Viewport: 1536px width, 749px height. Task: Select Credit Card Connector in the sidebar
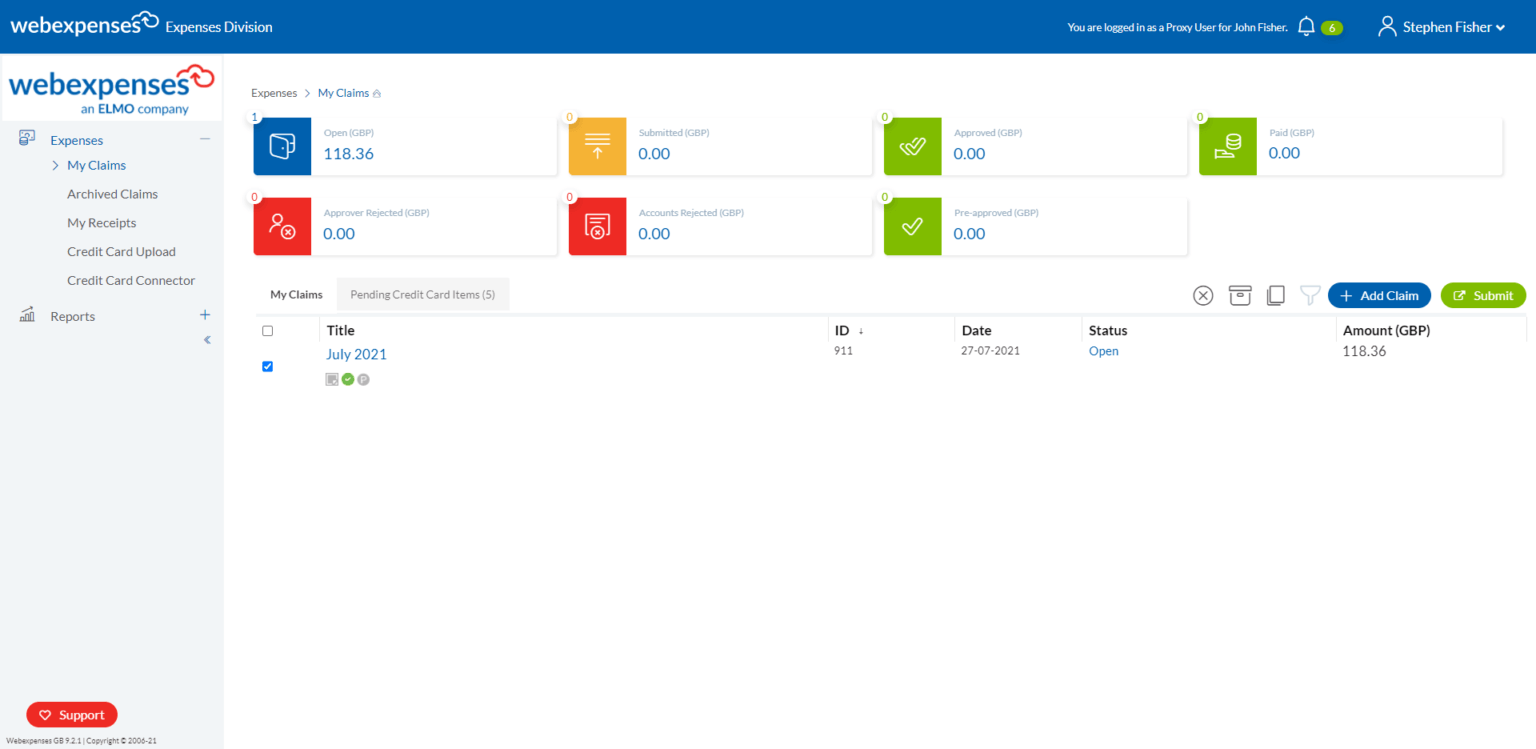tap(131, 280)
